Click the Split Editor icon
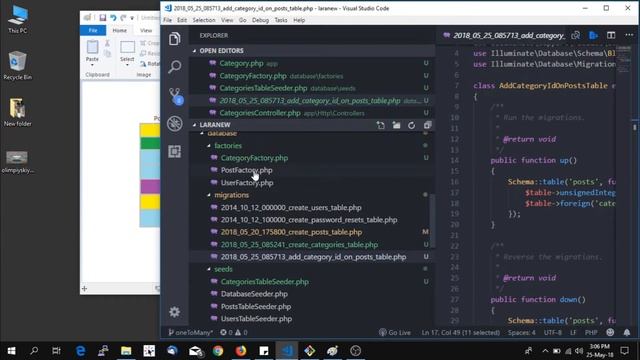The height and width of the screenshot is (360, 640). point(611,36)
